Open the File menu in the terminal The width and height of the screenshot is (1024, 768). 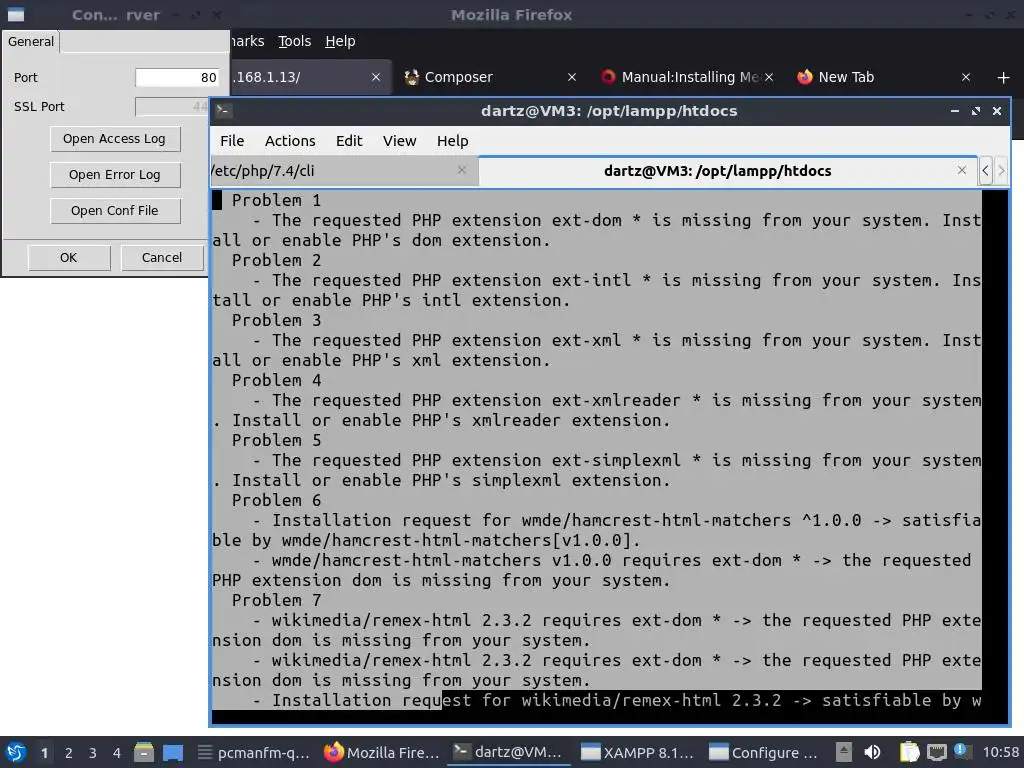point(232,141)
